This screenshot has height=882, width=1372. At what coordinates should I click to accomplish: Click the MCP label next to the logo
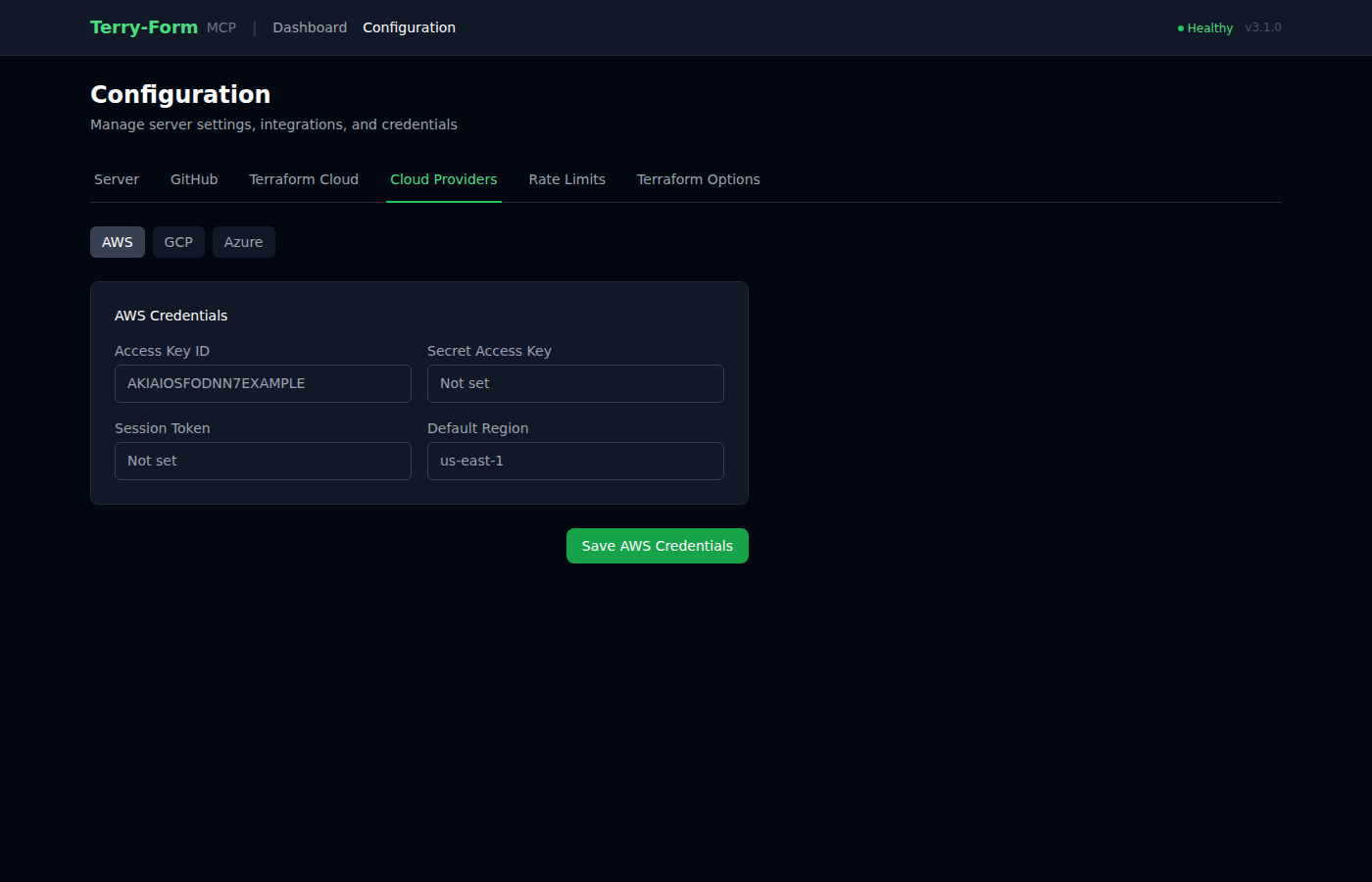coord(221,27)
